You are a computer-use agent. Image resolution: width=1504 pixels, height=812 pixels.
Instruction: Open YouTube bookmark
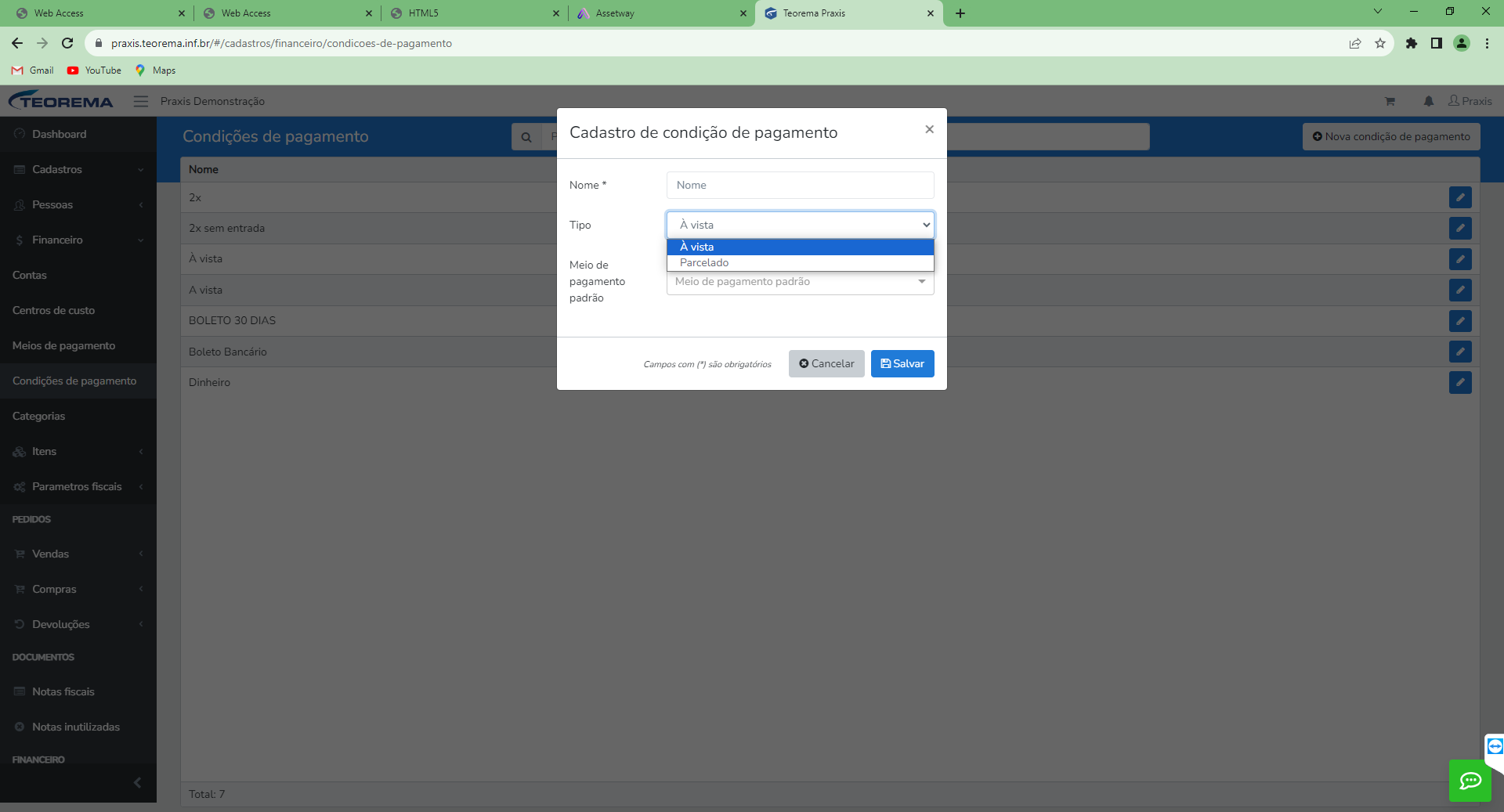[95, 70]
